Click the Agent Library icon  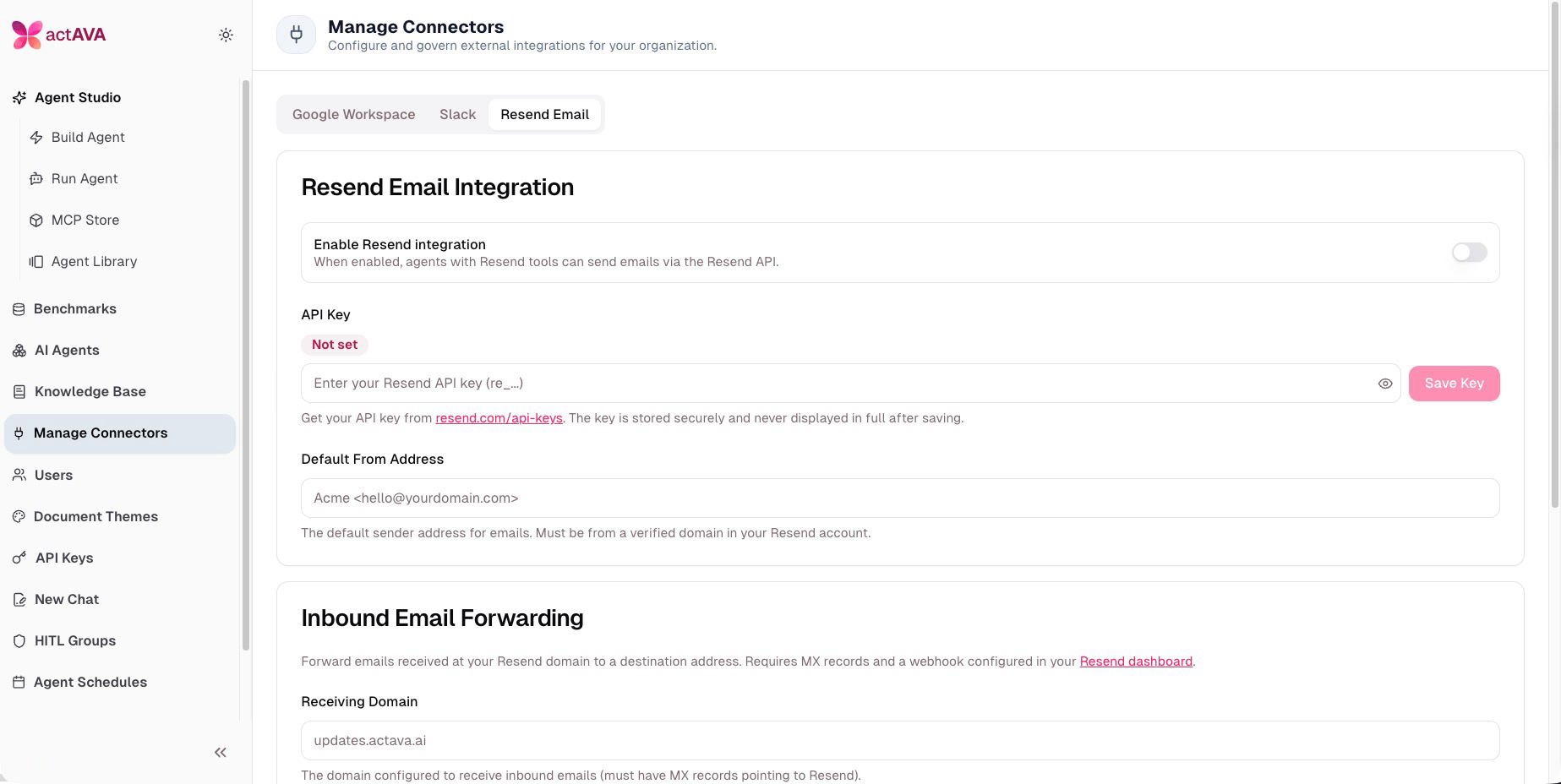coord(36,261)
